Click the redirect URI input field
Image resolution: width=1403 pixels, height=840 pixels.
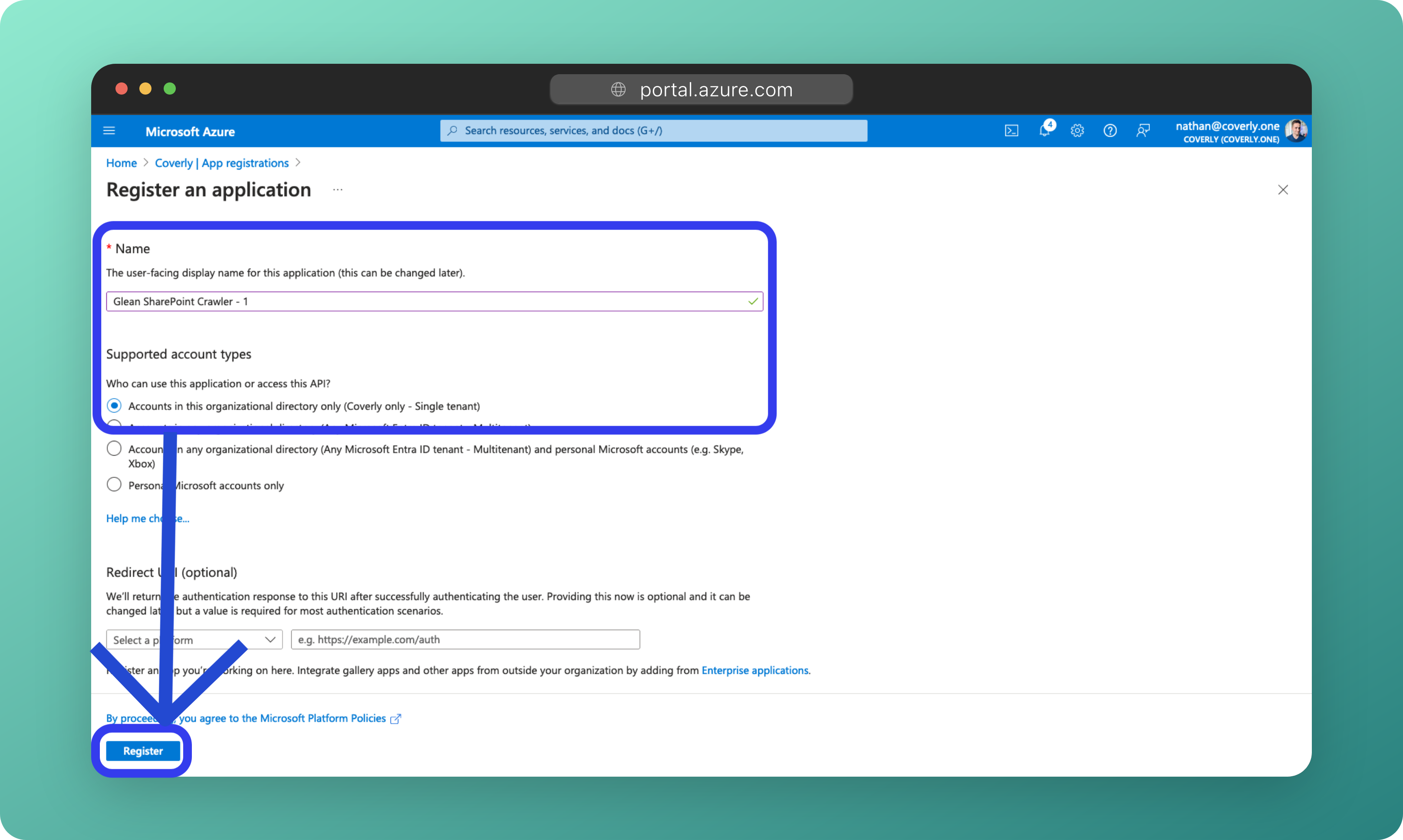point(465,640)
